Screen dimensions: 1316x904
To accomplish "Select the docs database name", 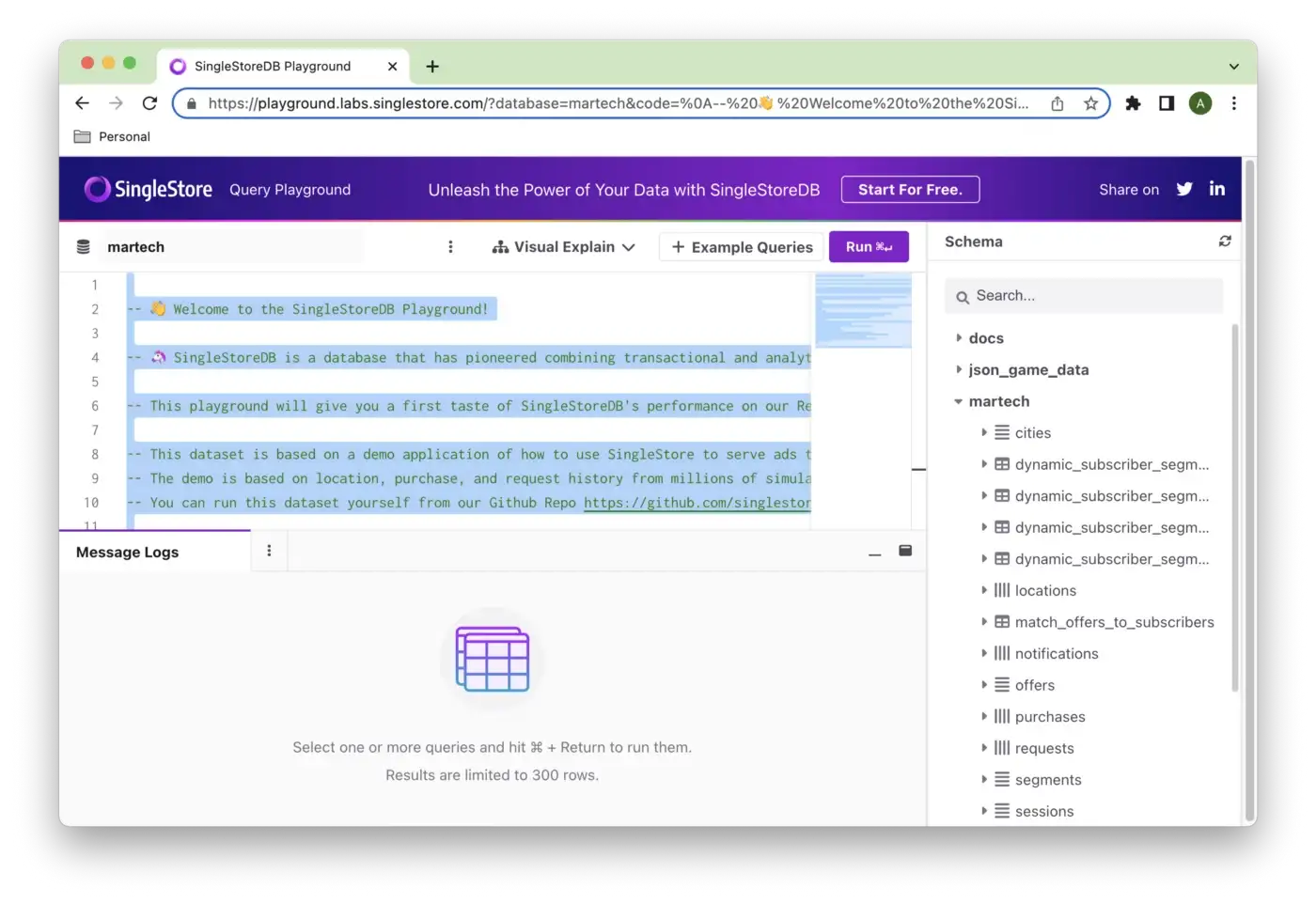I will point(986,338).
